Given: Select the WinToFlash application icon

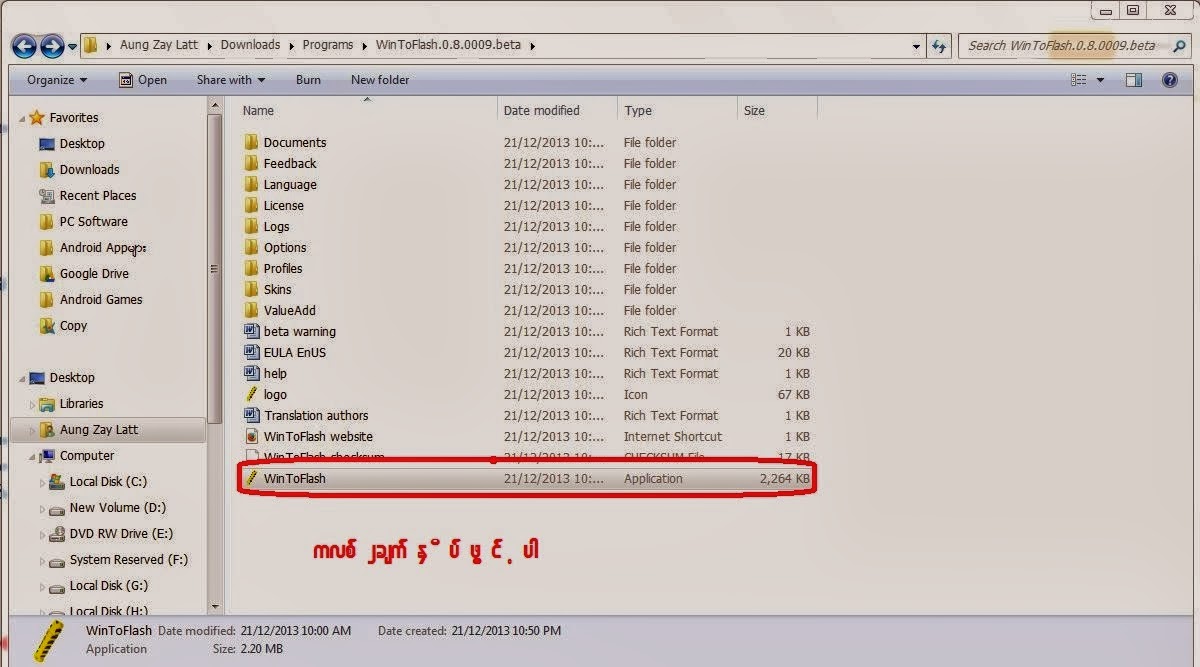Looking at the screenshot, I should [252, 478].
